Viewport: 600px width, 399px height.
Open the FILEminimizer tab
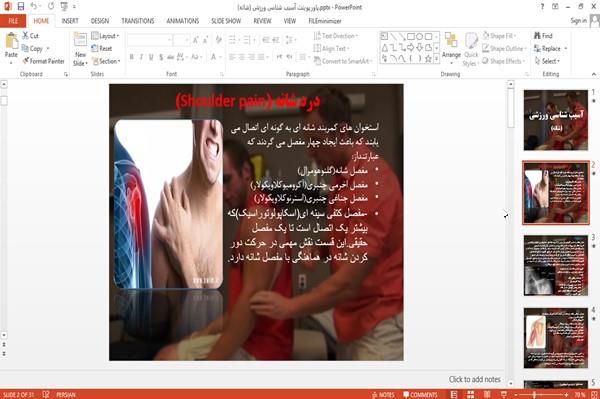tap(325, 21)
